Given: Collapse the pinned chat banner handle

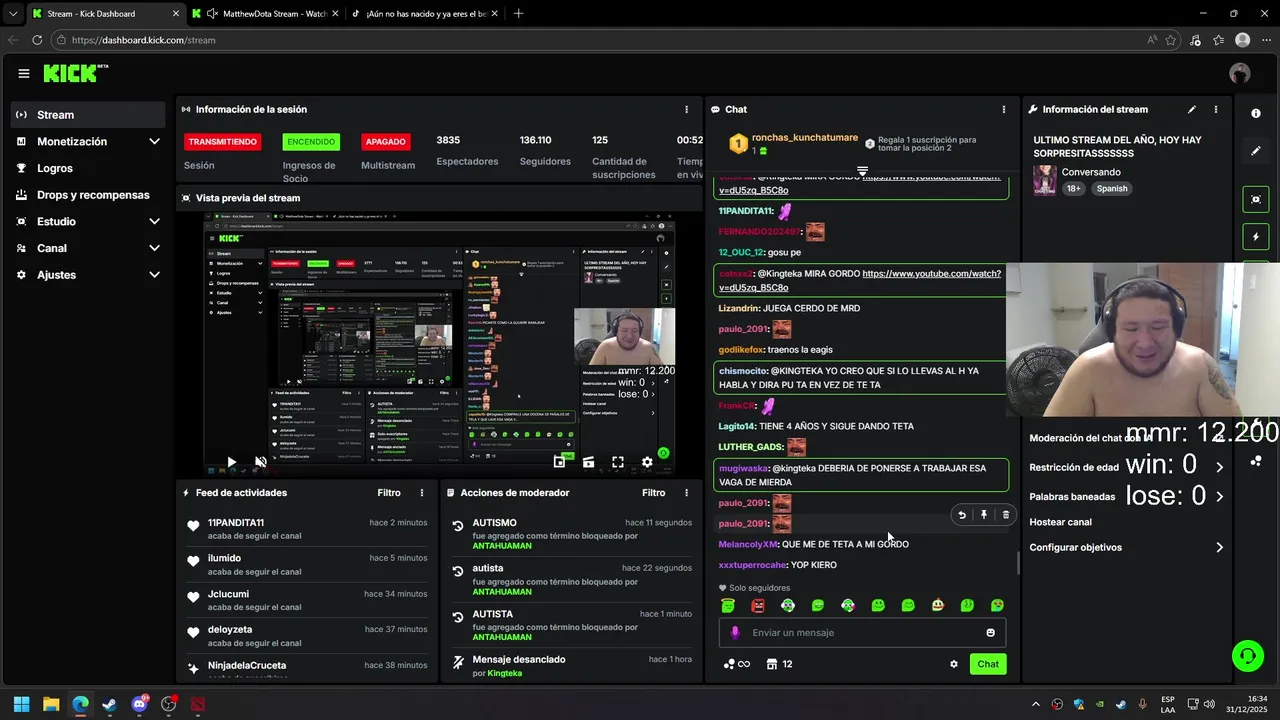Looking at the screenshot, I should pos(862,171).
